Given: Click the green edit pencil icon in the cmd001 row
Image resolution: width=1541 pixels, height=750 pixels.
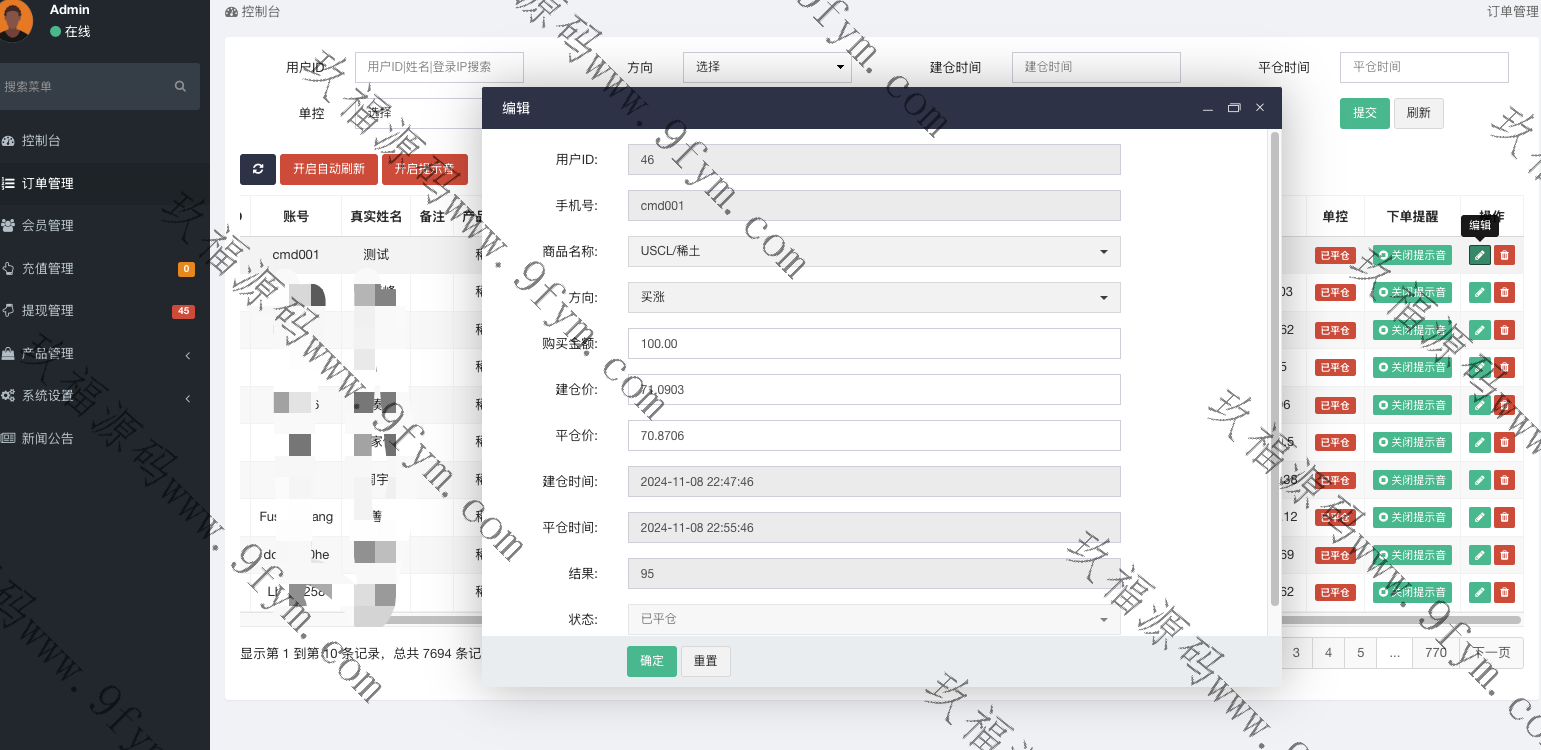Looking at the screenshot, I should coord(1479,255).
